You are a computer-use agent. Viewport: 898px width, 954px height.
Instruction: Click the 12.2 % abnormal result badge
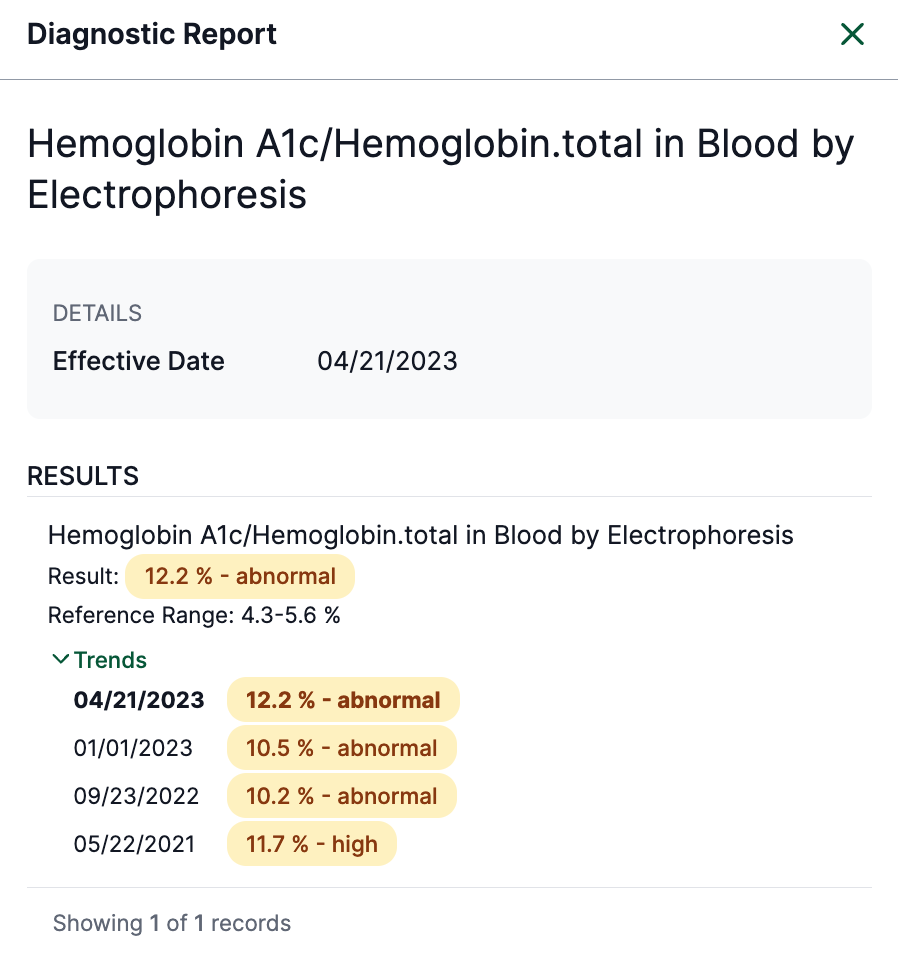click(240, 577)
